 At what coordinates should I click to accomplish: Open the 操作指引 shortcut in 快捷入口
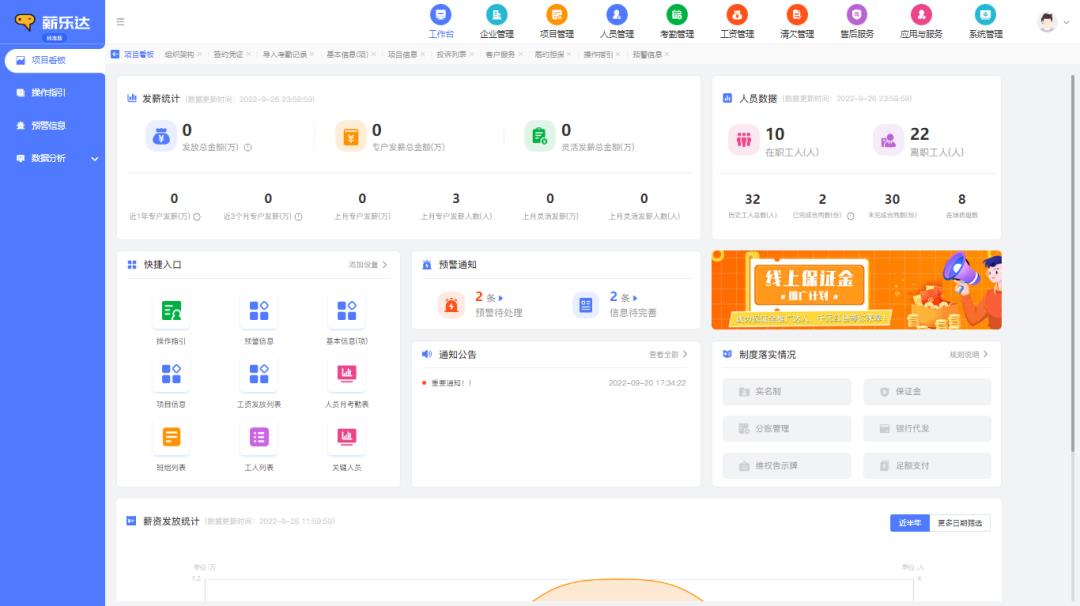click(171, 320)
